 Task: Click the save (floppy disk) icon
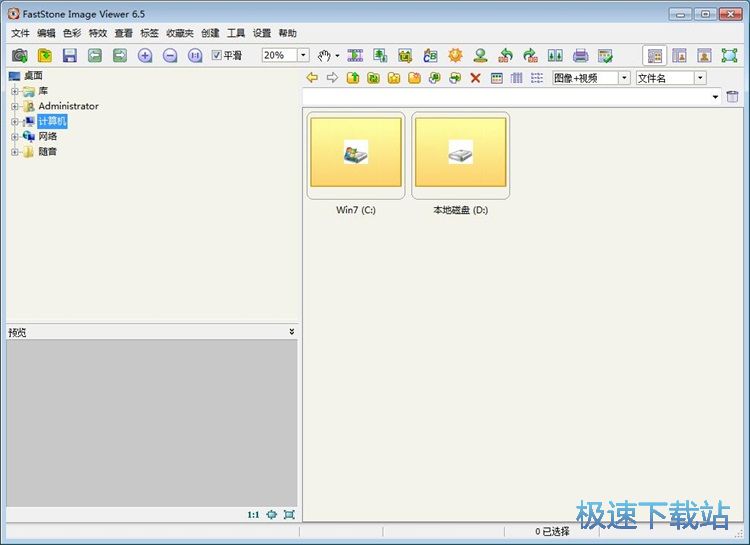click(70, 56)
